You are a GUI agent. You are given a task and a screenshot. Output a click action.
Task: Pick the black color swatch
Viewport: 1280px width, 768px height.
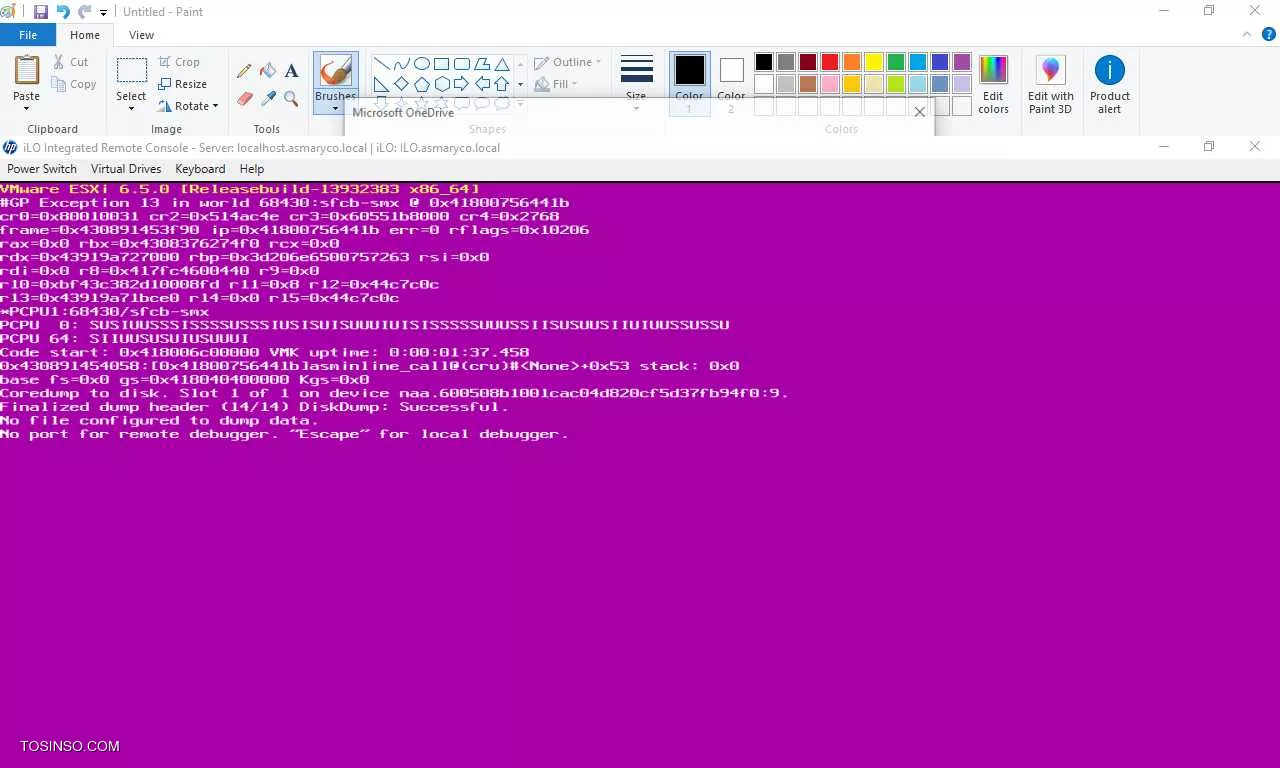[764, 62]
